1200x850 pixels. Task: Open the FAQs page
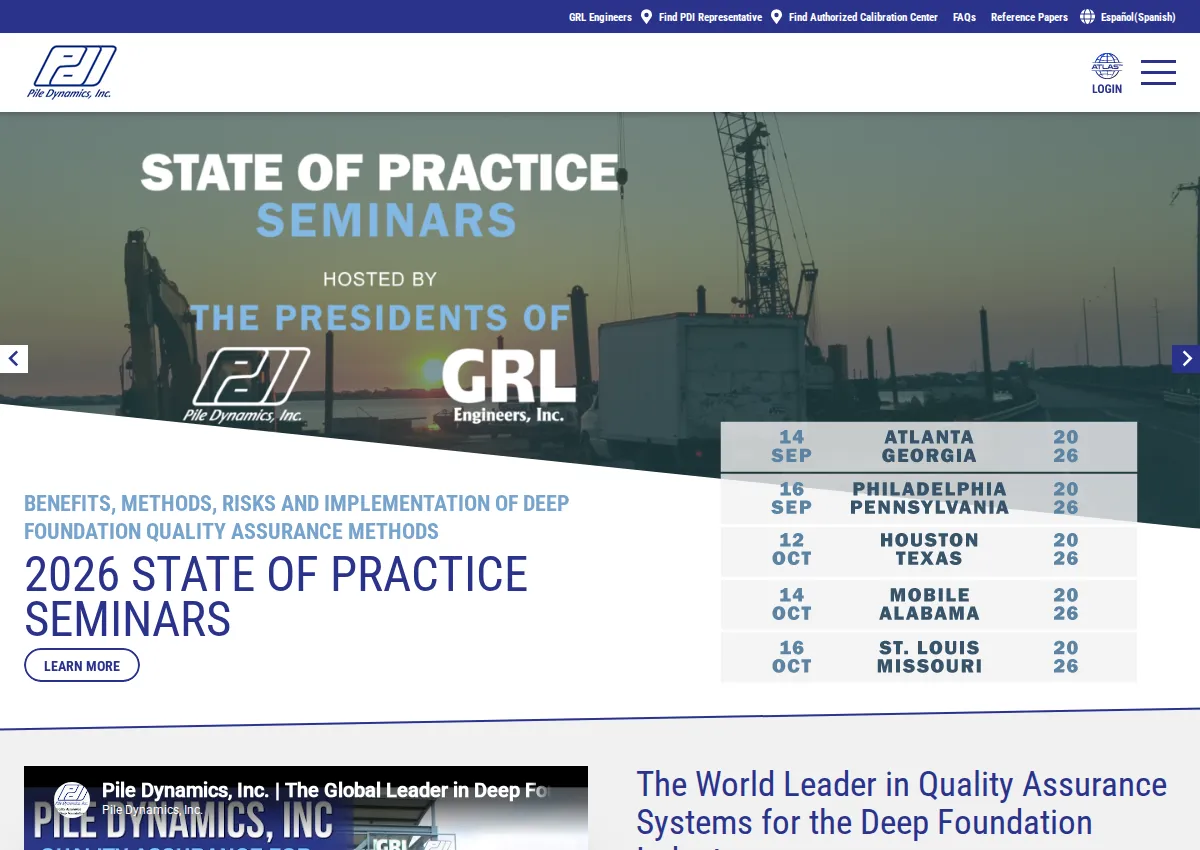pyautogui.click(x=964, y=17)
